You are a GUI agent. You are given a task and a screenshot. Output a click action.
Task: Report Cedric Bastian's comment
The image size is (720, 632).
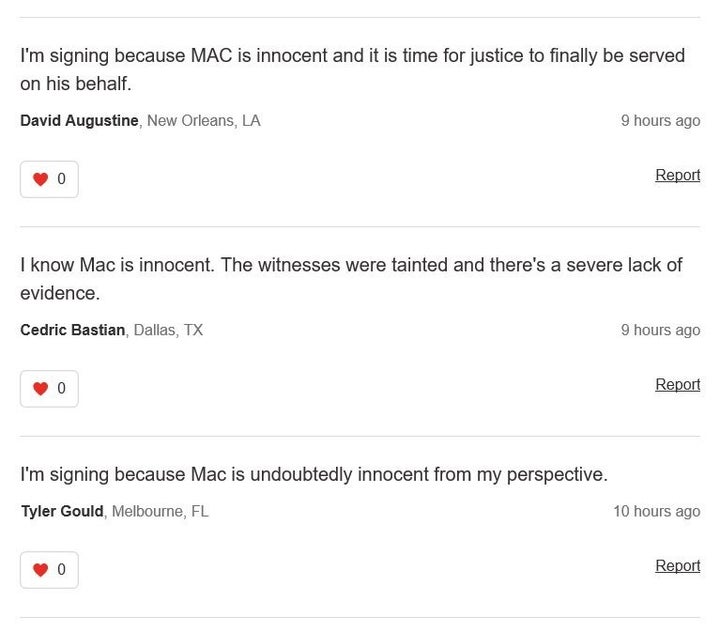click(x=677, y=384)
